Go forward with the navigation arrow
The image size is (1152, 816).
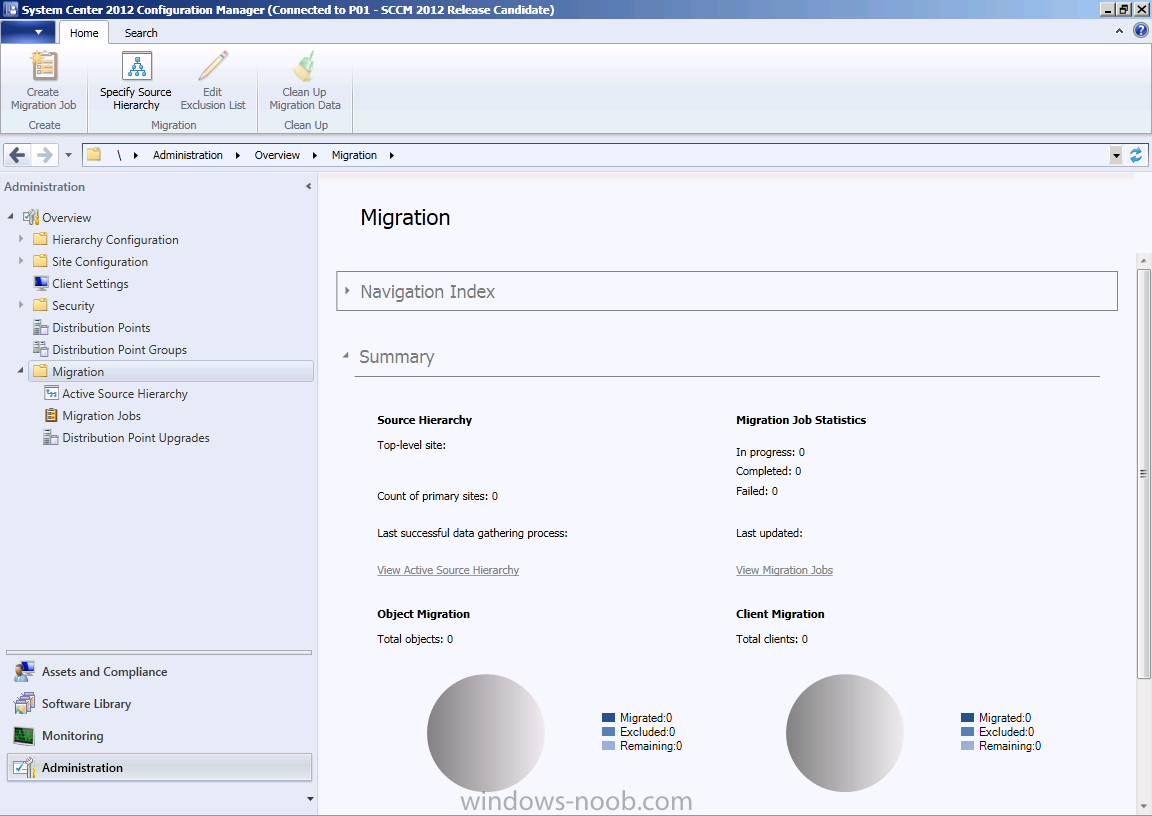pyautogui.click(x=45, y=155)
